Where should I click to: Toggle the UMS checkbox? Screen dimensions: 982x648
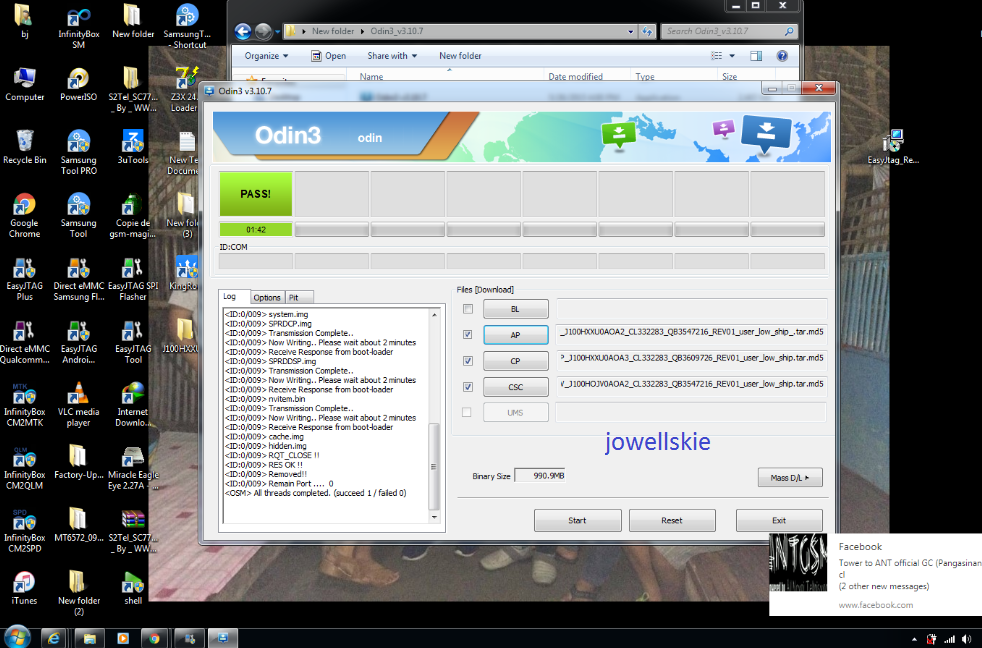(x=467, y=412)
